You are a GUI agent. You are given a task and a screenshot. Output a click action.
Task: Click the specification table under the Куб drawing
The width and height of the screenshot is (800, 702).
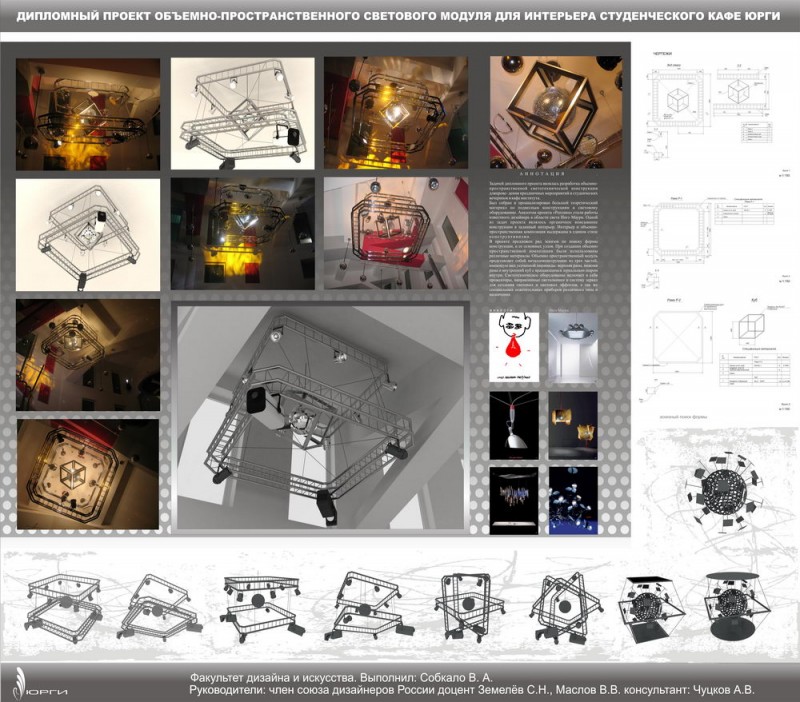pos(755,369)
